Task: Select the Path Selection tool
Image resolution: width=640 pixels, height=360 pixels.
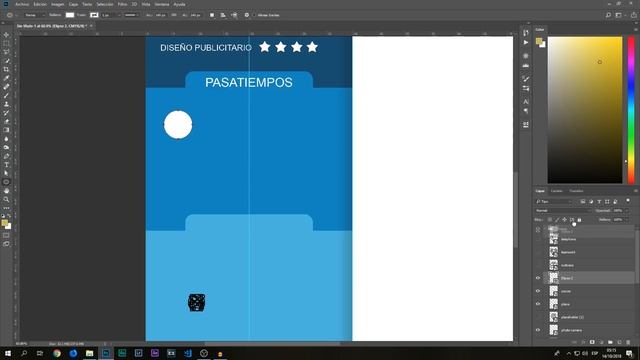Action: [x=6, y=173]
